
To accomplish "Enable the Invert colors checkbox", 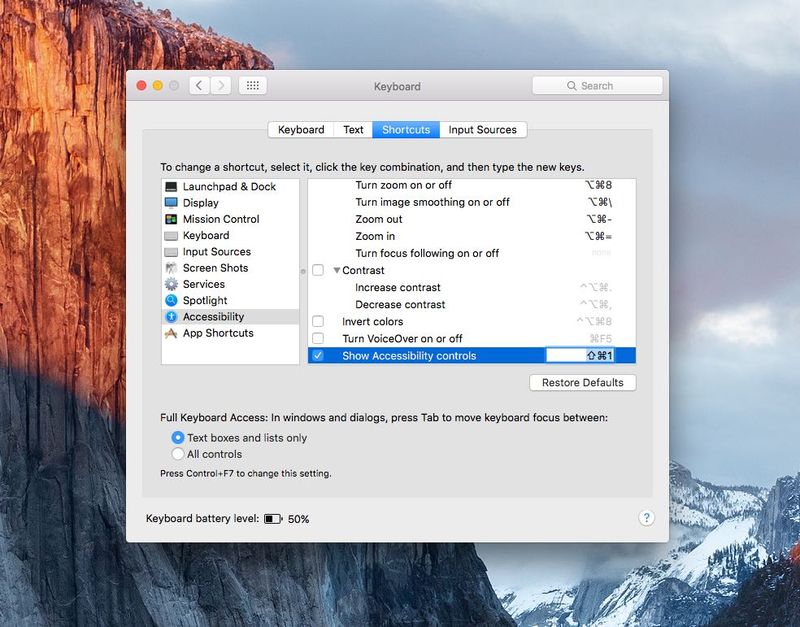I will (318, 321).
